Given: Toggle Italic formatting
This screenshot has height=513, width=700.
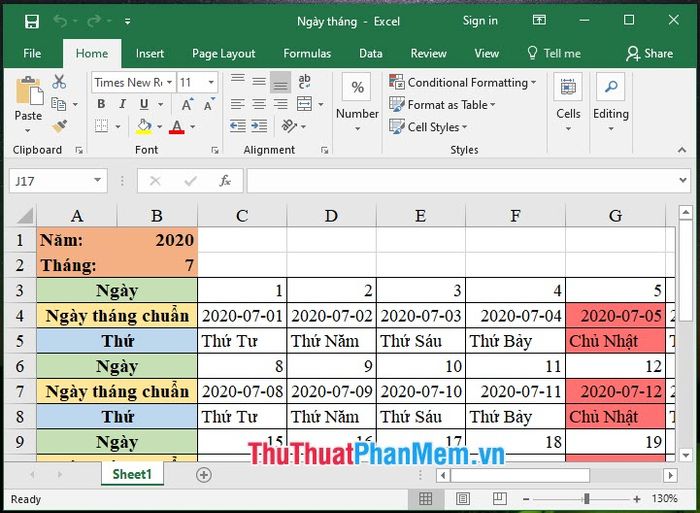Looking at the screenshot, I should (122, 104).
